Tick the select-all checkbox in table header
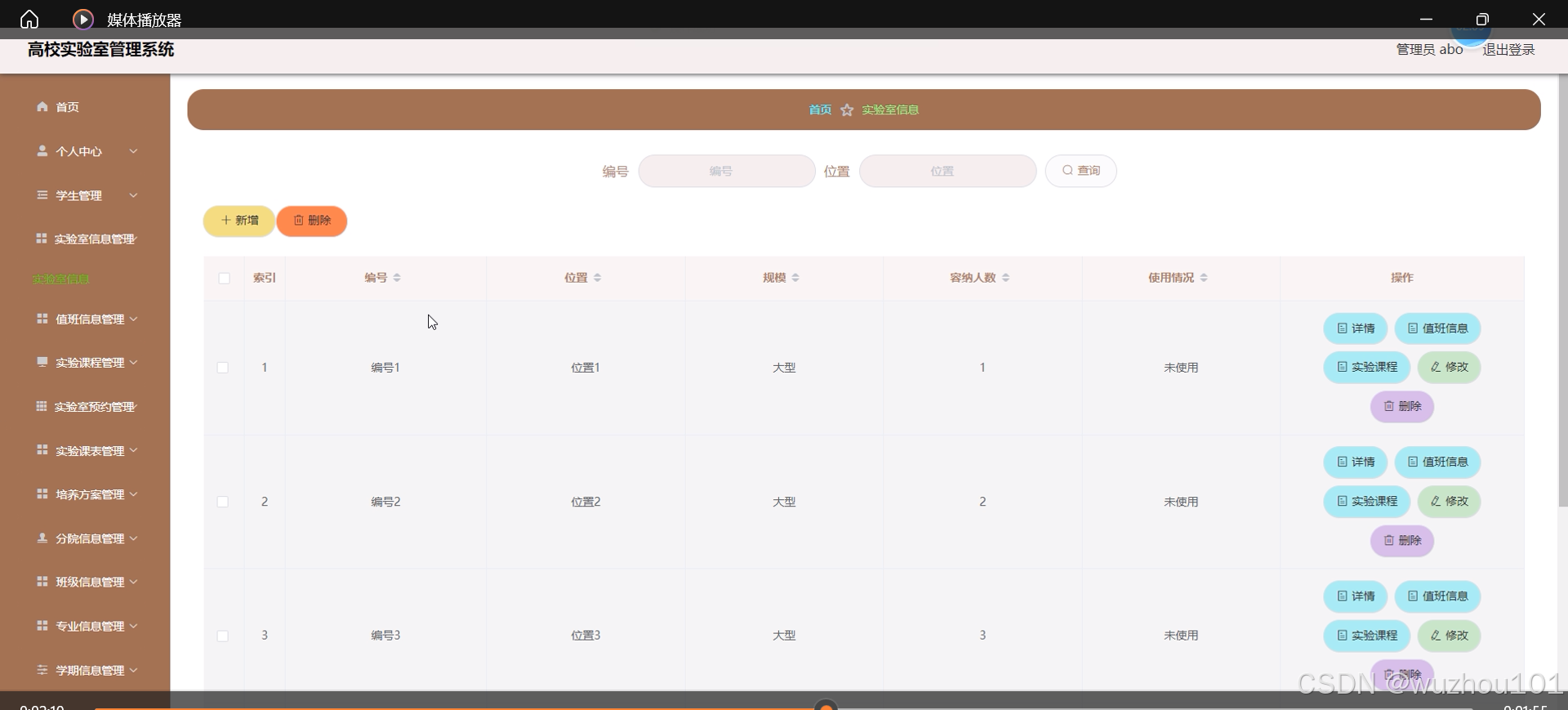 (x=224, y=279)
